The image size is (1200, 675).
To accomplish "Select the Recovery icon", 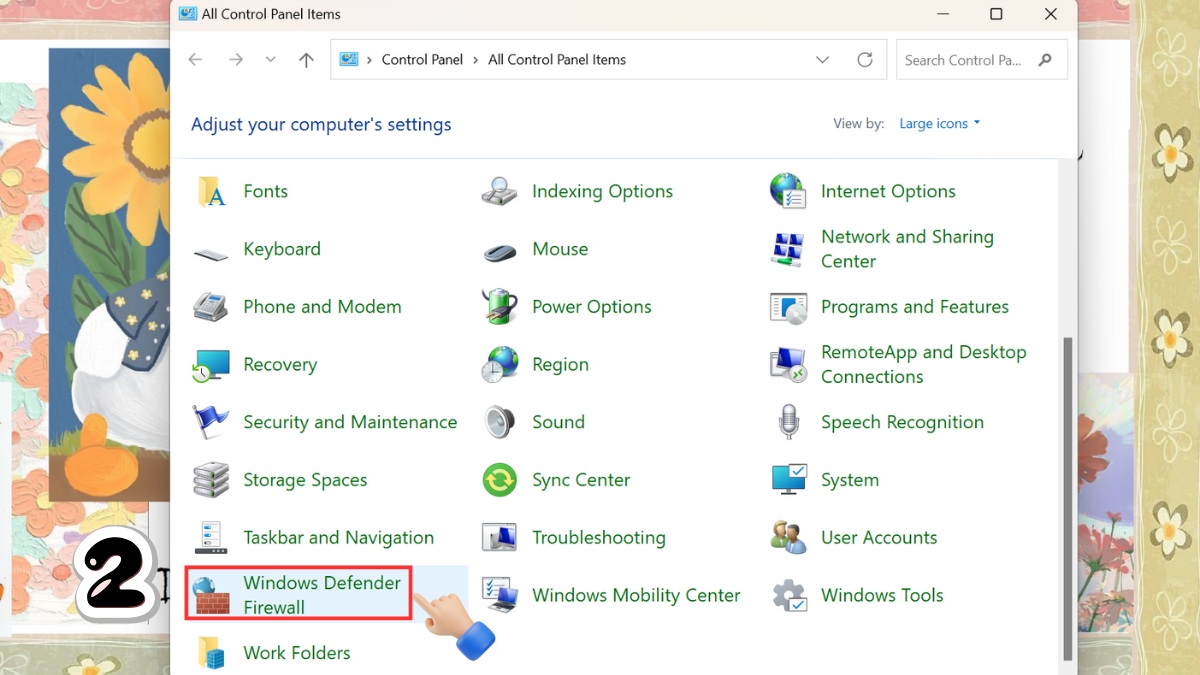I will pyautogui.click(x=211, y=365).
